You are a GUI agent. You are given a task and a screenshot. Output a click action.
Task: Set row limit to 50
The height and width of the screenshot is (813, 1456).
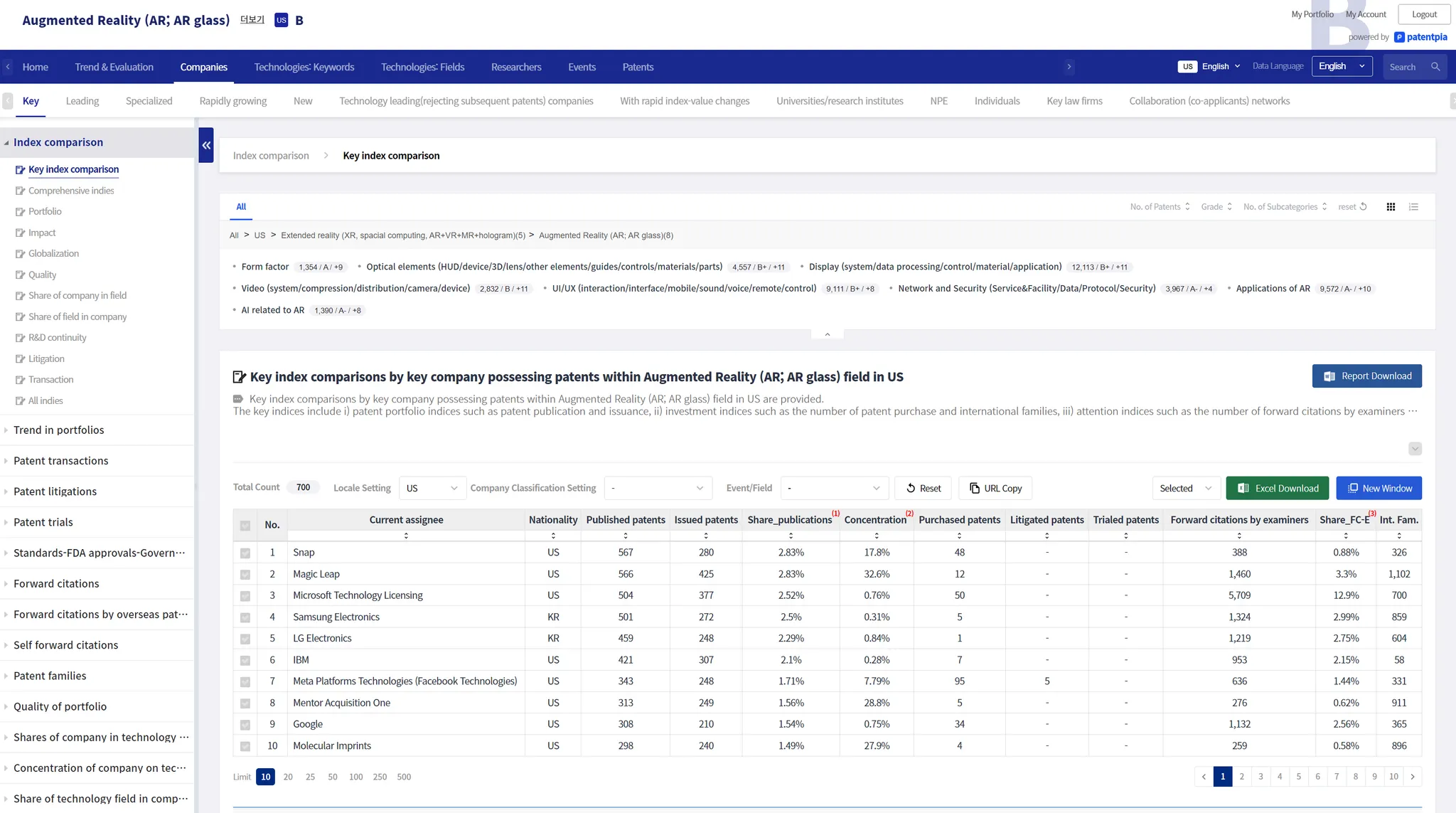pos(332,777)
